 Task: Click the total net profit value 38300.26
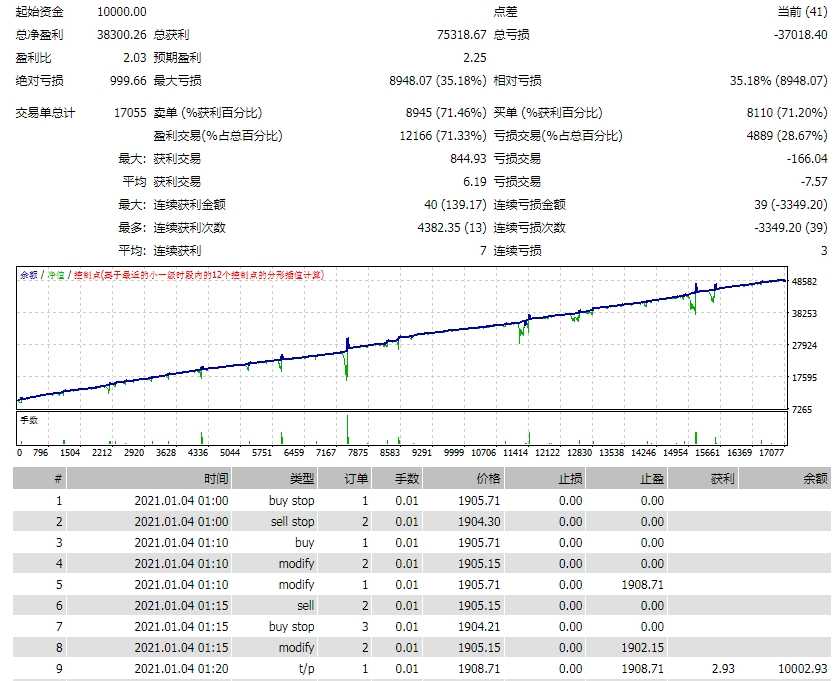tap(122, 35)
